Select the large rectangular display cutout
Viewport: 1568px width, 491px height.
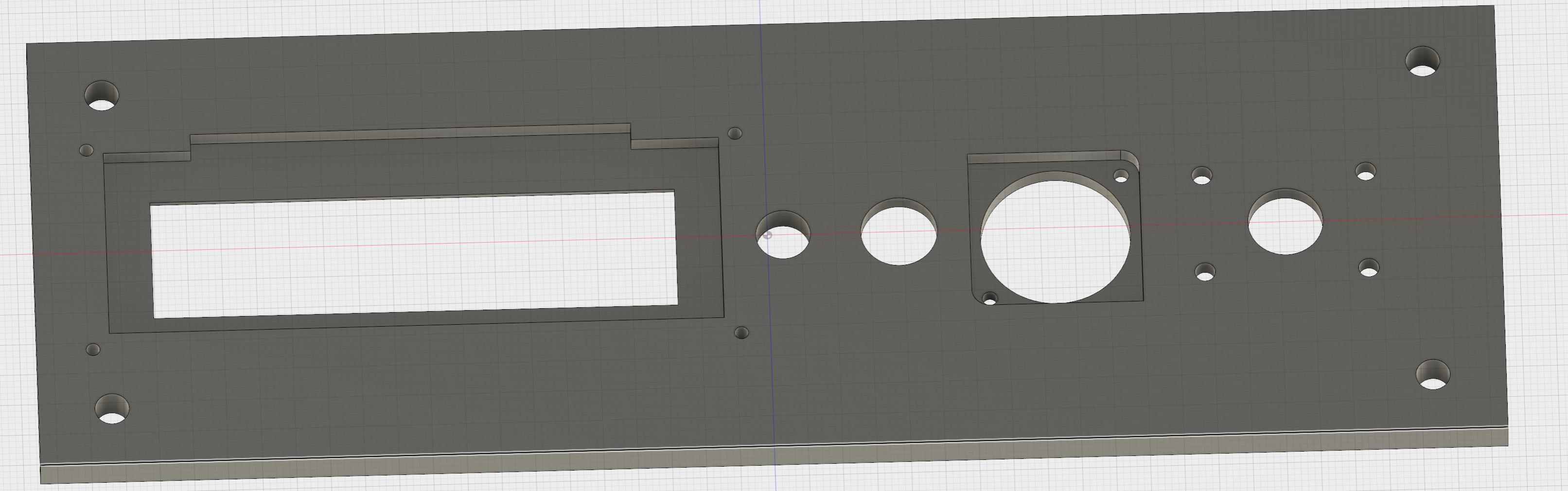click(x=414, y=254)
